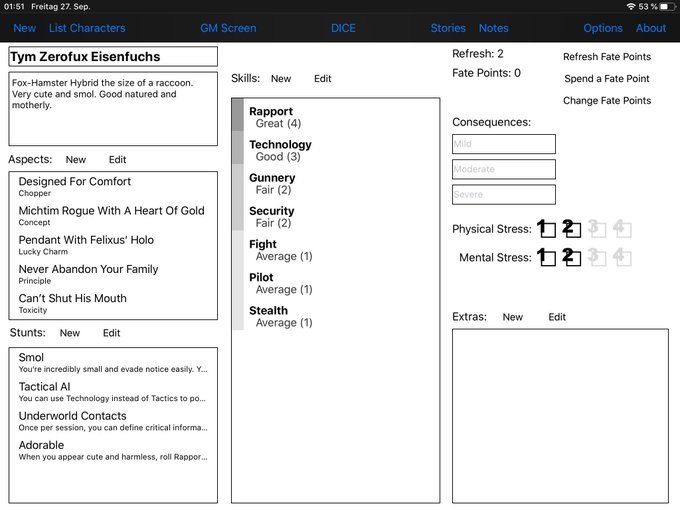Image resolution: width=680 pixels, height=510 pixels.
Task: Click the Refresh: 2 value
Action: tap(477, 54)
